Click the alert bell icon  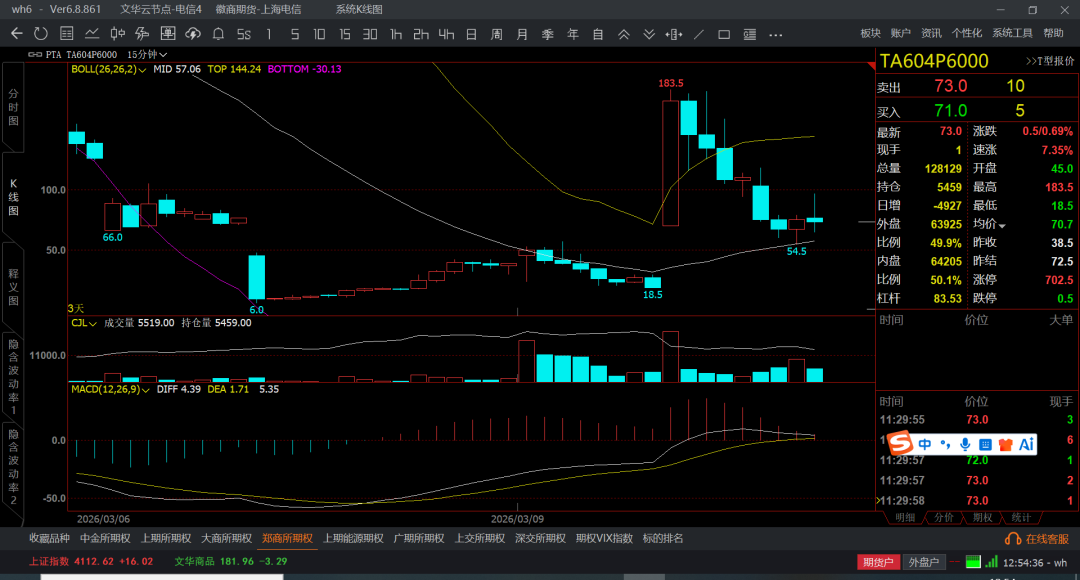click(218, 34)
